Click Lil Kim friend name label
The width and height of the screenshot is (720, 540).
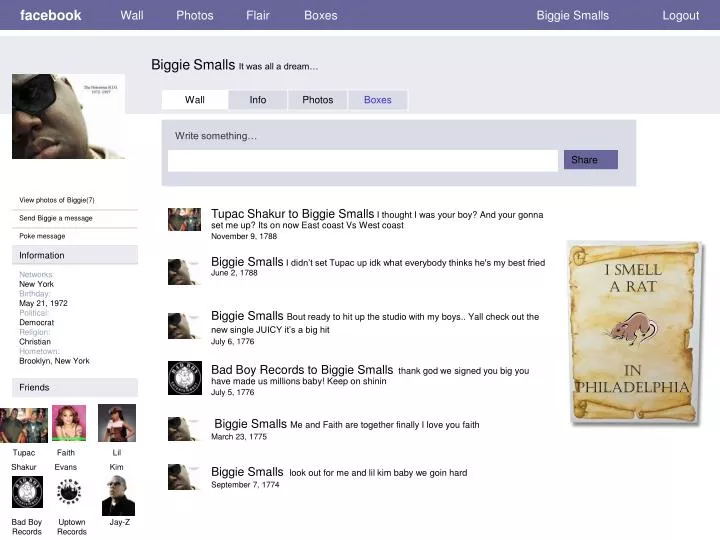(x=117, y=460)
